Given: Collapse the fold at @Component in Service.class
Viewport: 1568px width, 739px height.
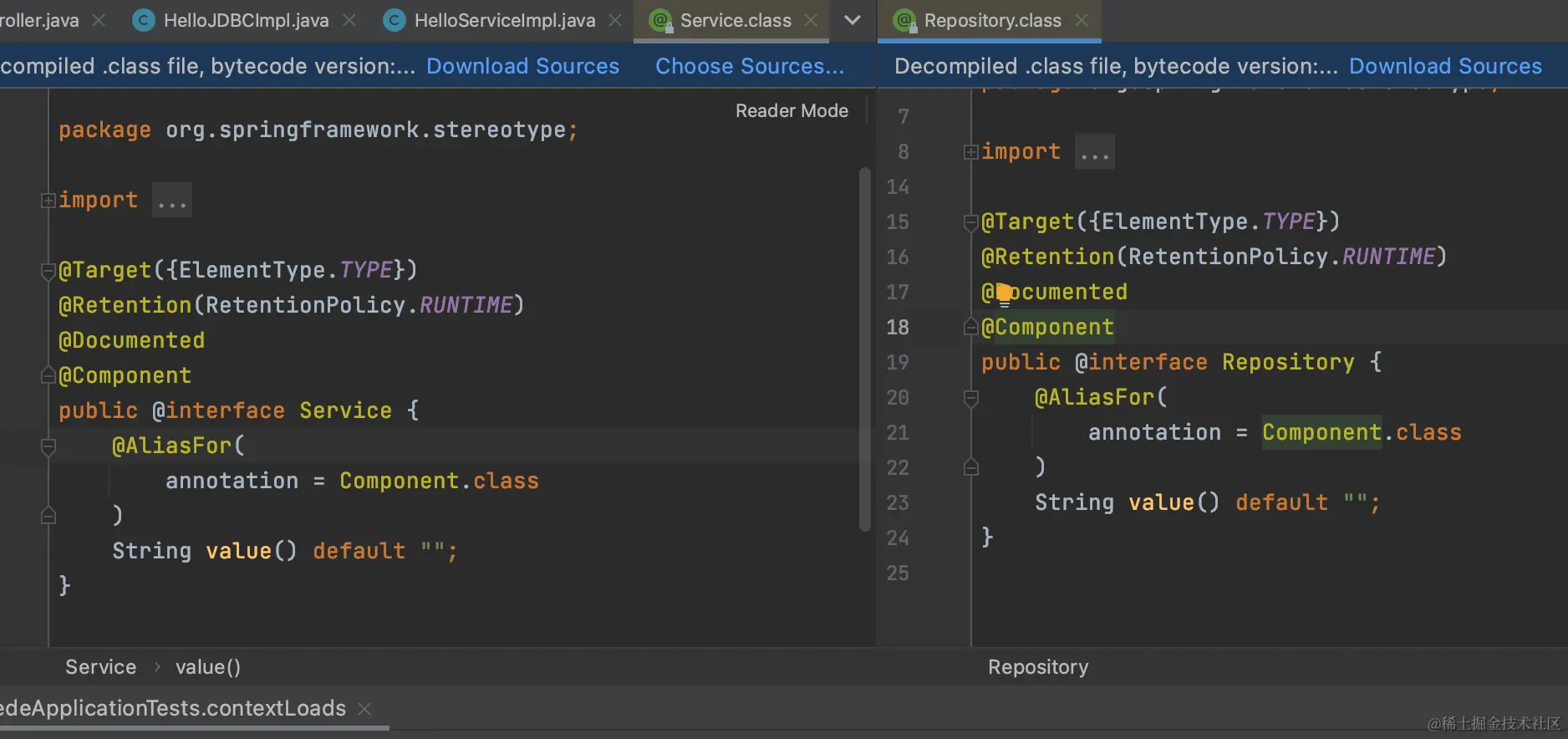Looking at the screenshot, I should (48, 376).
